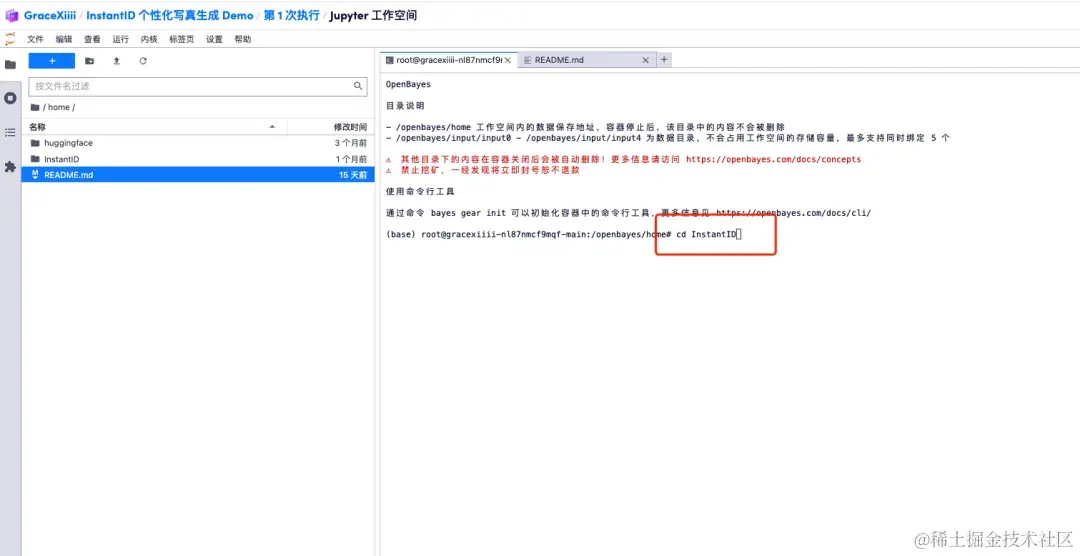The width and height of the screenshot is (1080, 556).
Task: Open the table of contents sidebar icon
Action: [x=10, y=132]
